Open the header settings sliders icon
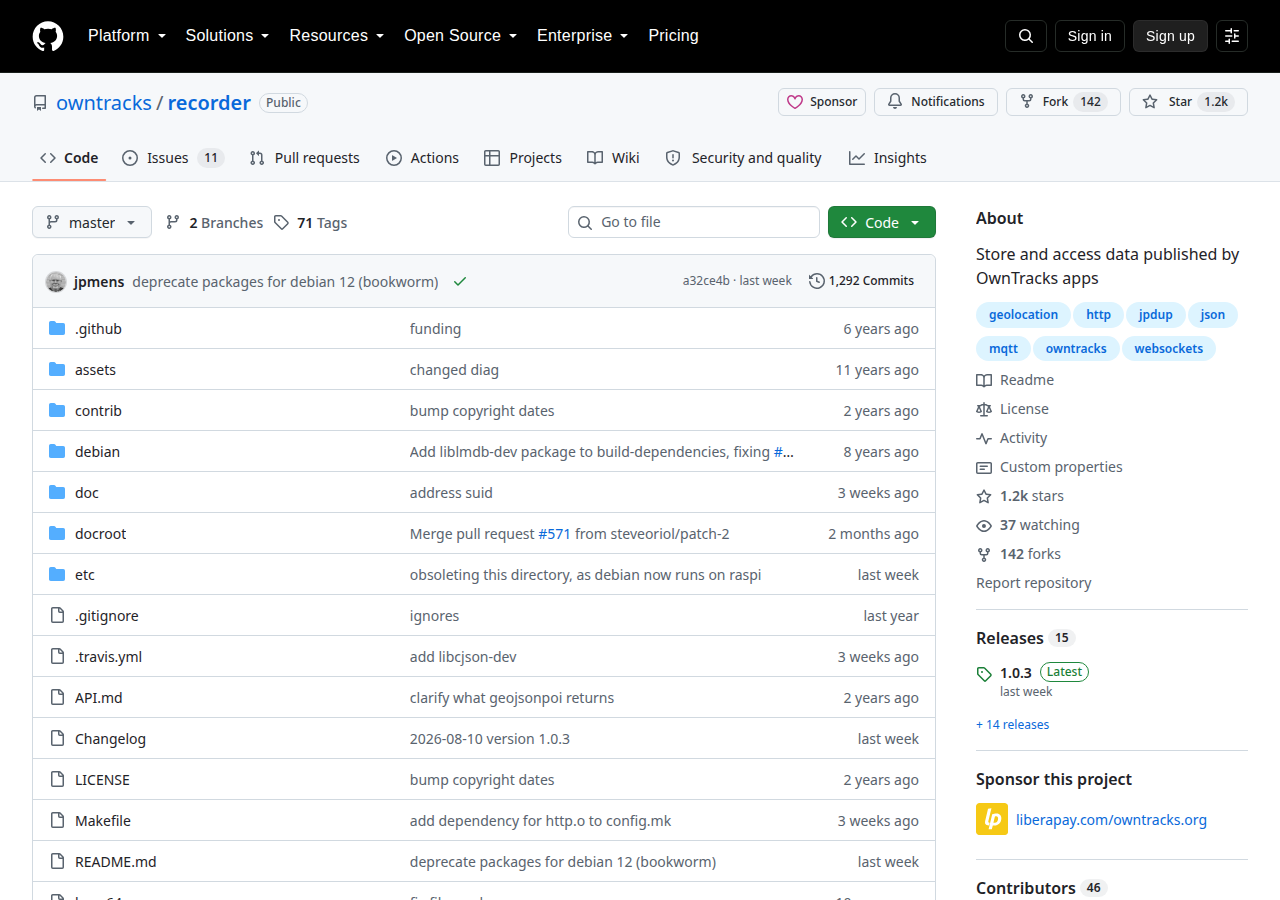The width and height of the screenshot is (1280, 900). tap(1232, 36)
